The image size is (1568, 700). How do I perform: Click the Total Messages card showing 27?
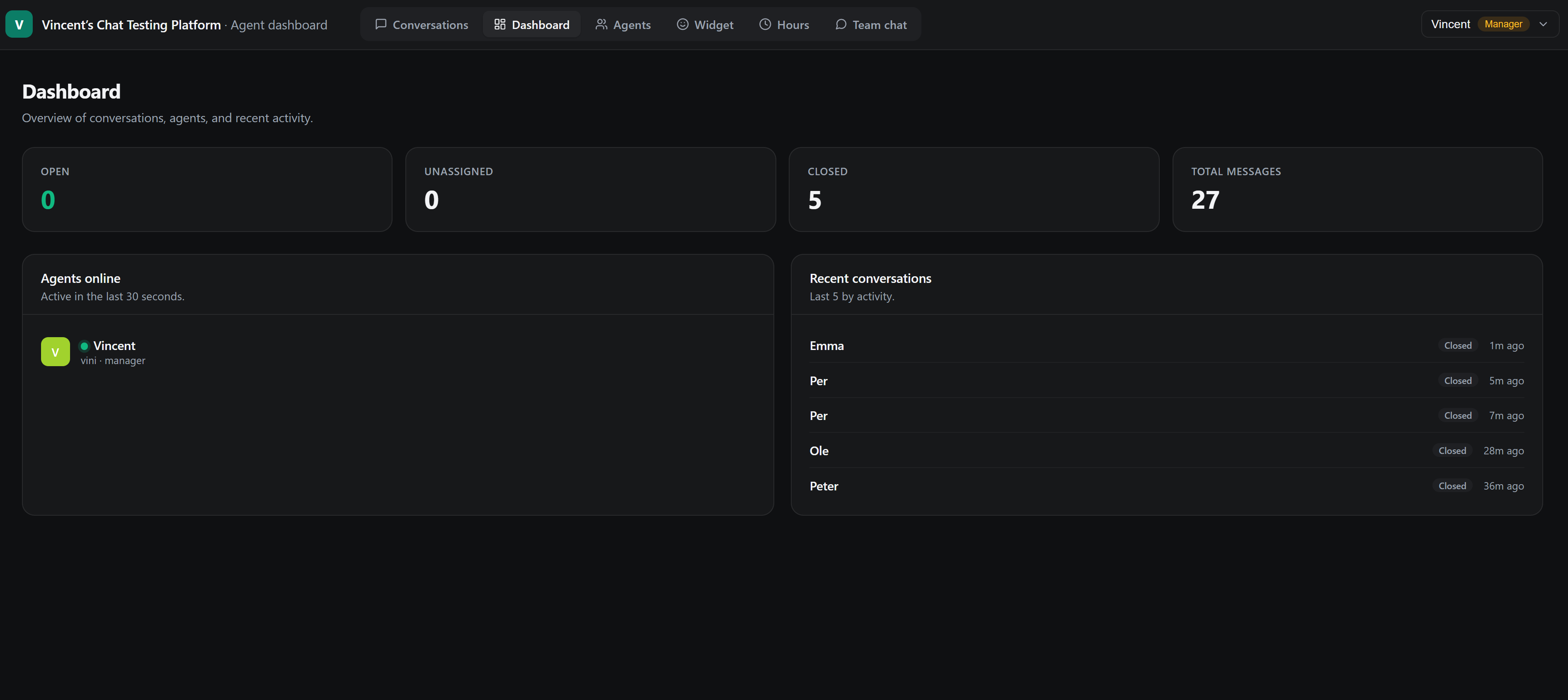pos(1357,189)
